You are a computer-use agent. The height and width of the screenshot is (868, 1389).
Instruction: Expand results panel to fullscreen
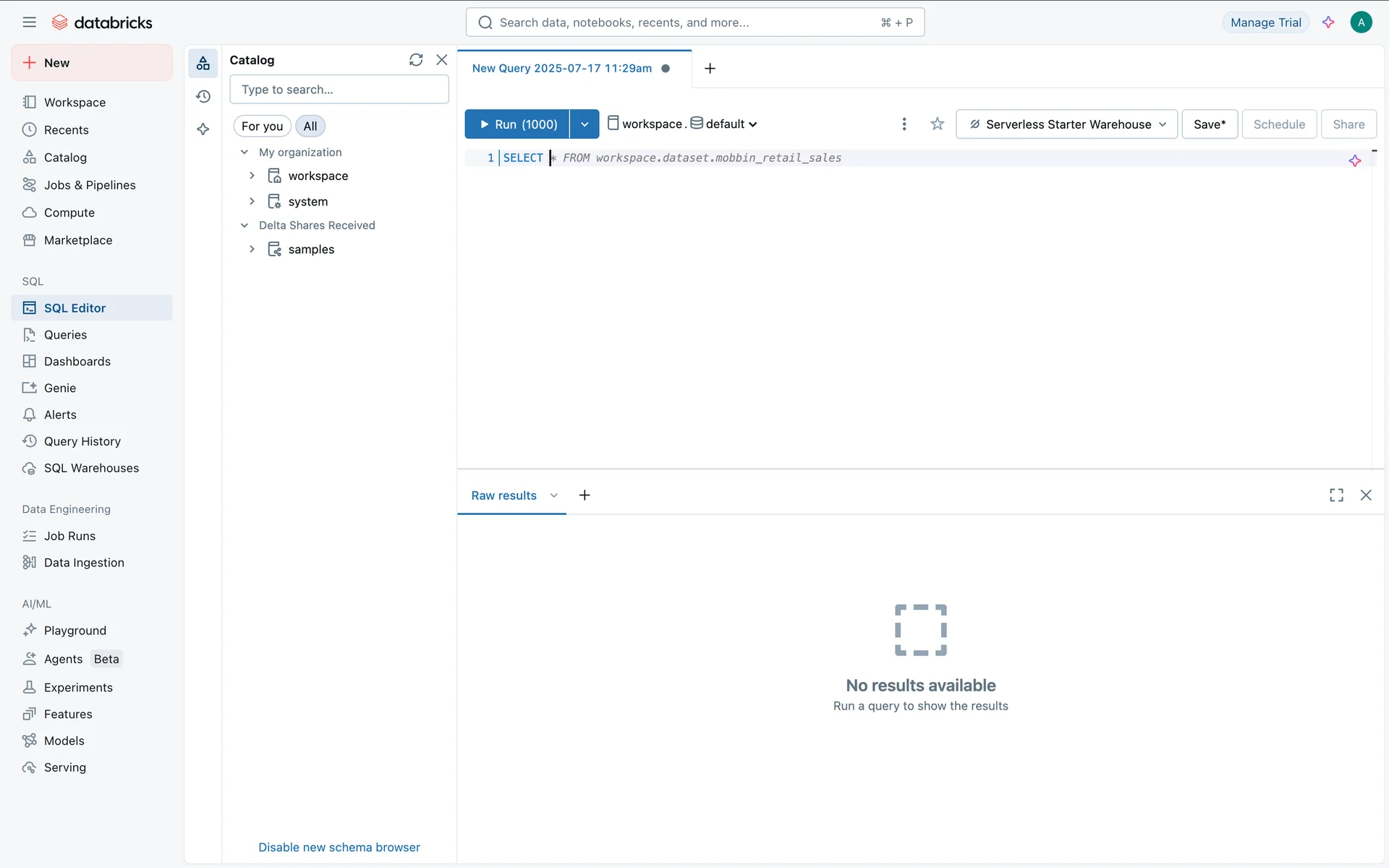pos(1335,495)
